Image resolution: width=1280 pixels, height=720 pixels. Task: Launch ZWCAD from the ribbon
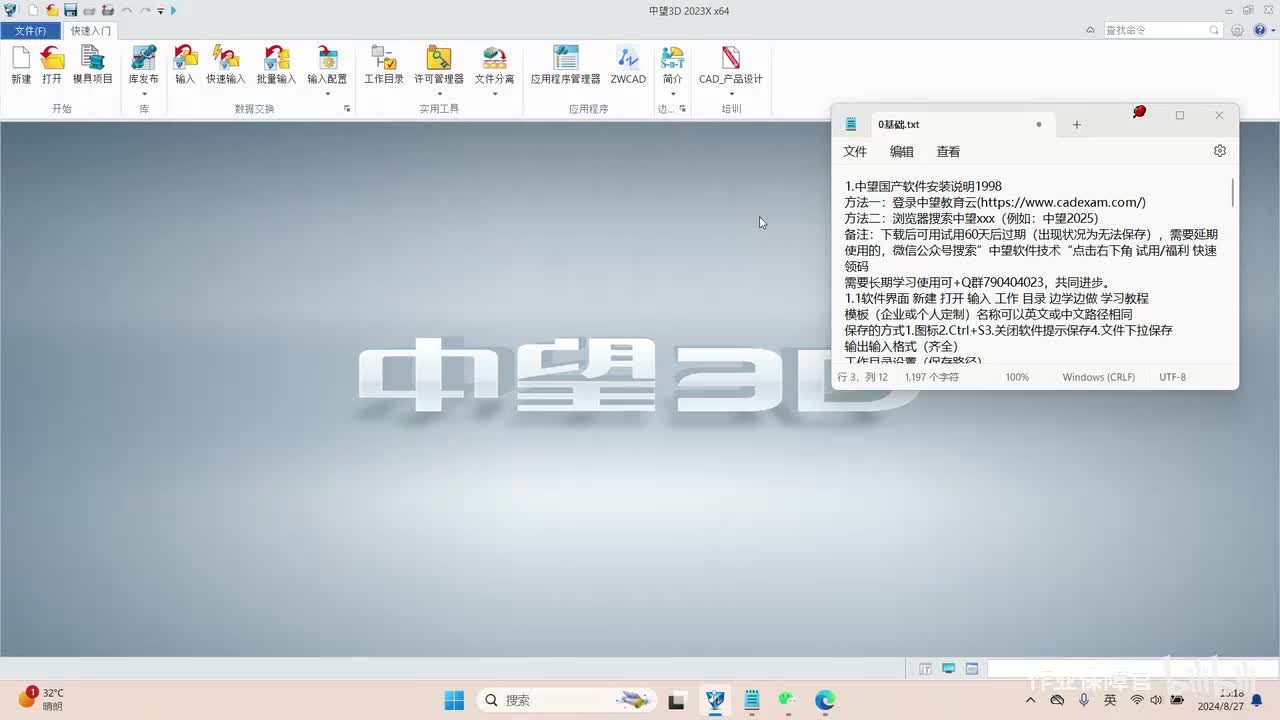[x=628, y=58]
